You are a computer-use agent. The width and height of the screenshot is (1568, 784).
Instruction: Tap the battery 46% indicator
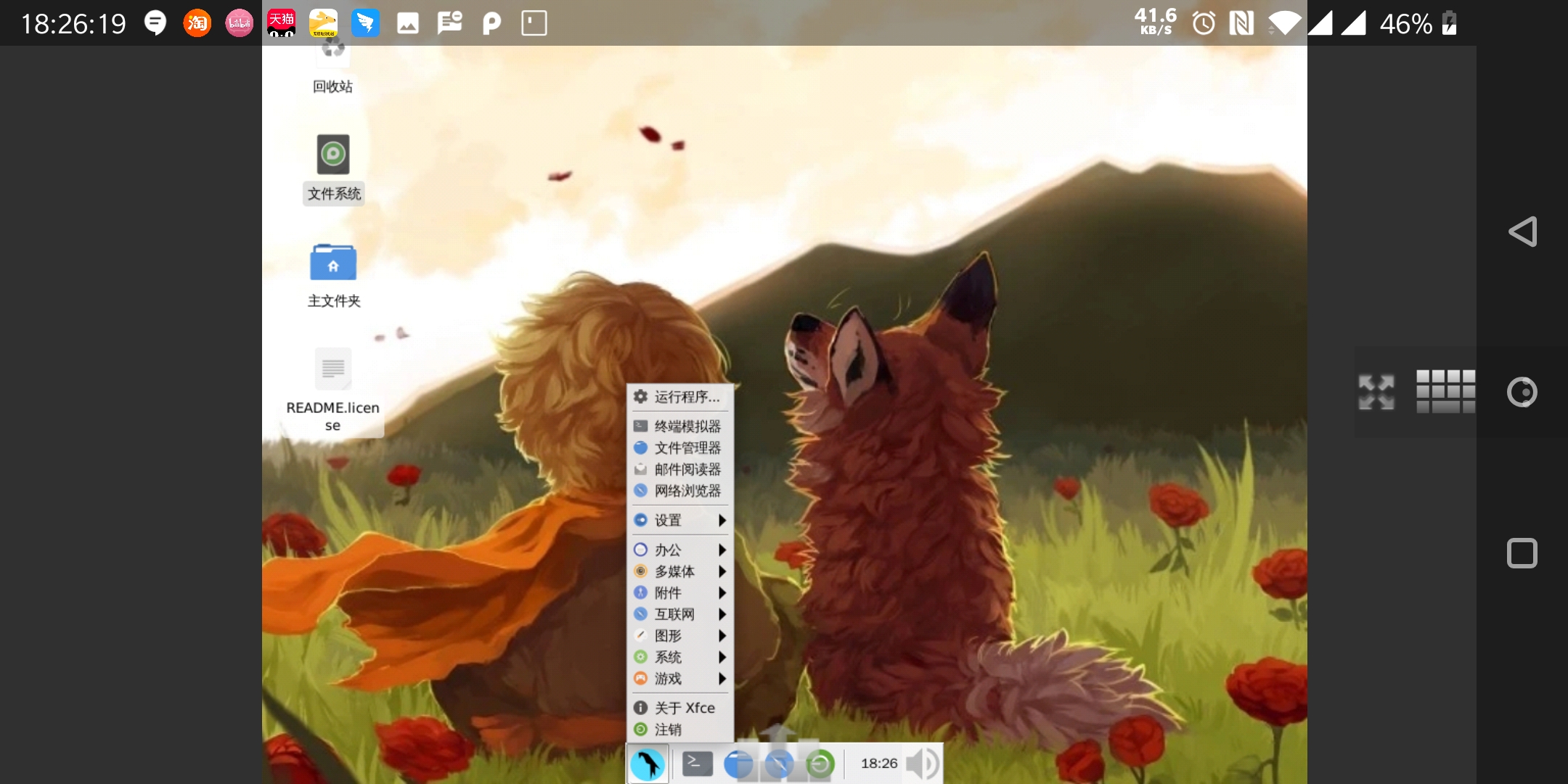tap(1418, 23)
